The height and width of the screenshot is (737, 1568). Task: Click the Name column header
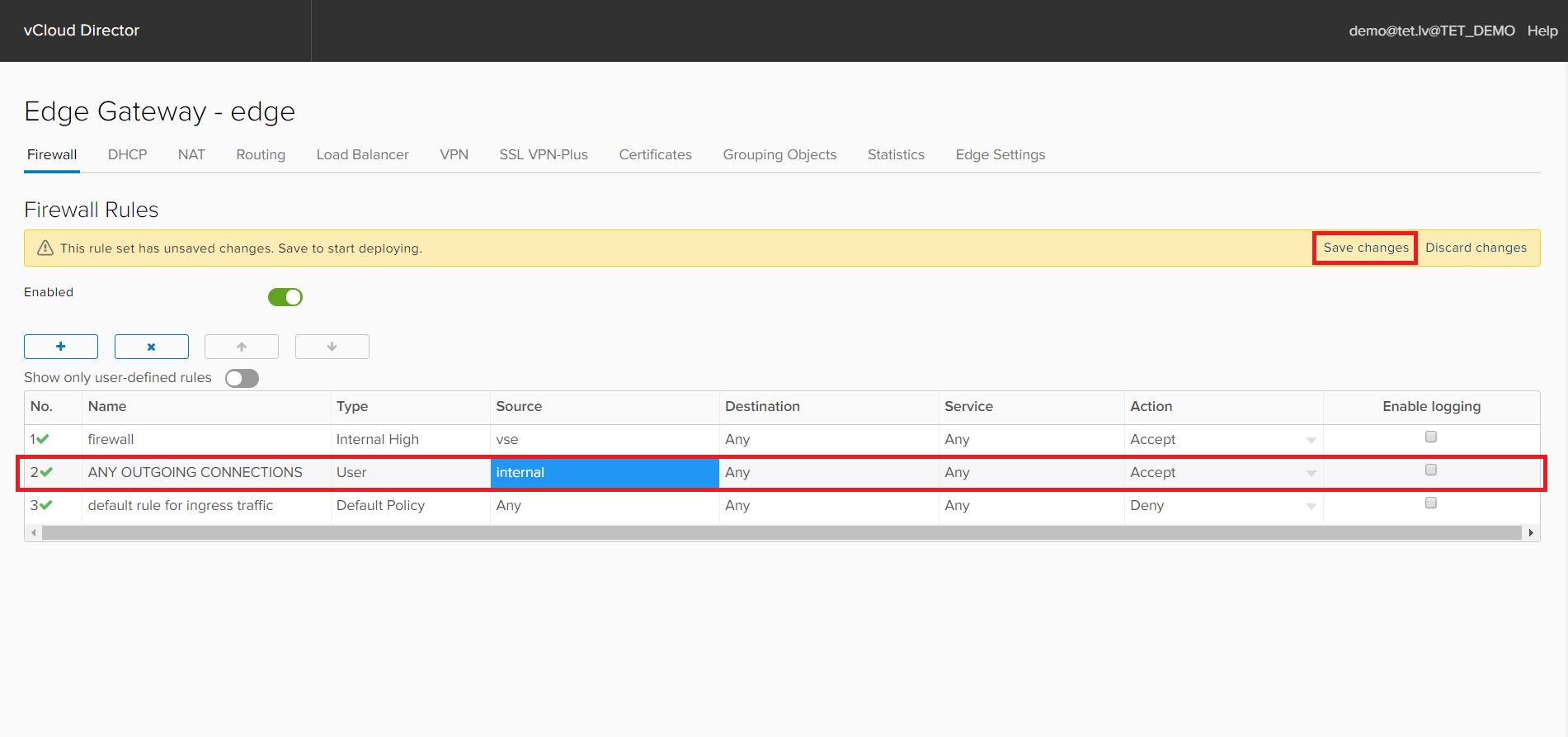tap(206, 407)
